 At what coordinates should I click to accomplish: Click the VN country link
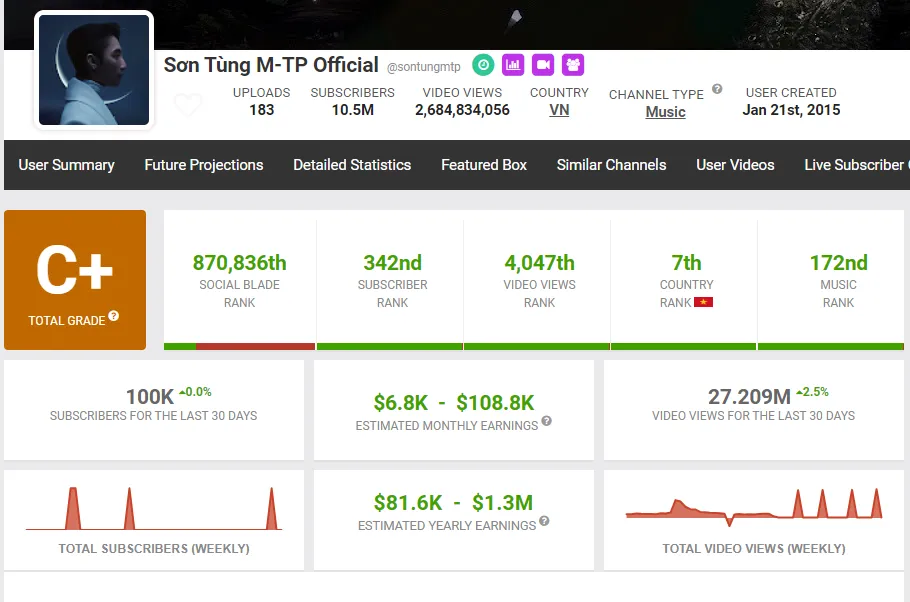click(x=559, y=110)
